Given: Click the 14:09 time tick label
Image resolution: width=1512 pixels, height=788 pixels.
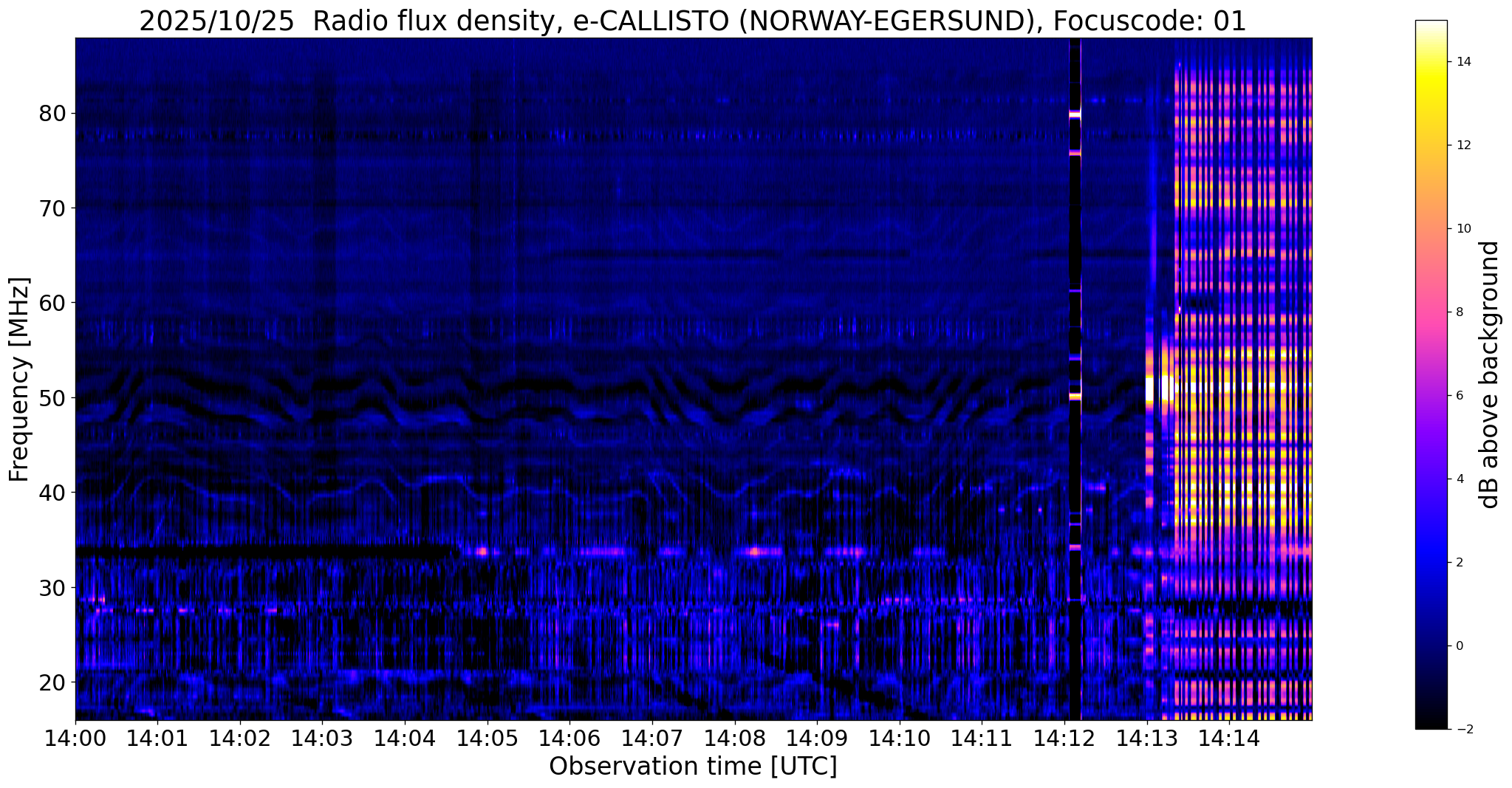Looking at the screenshot, I should tap(817, 738).
